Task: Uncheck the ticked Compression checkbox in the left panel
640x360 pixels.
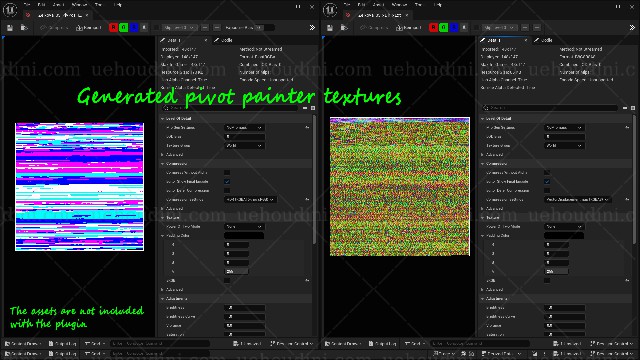Action: point(227,182)
